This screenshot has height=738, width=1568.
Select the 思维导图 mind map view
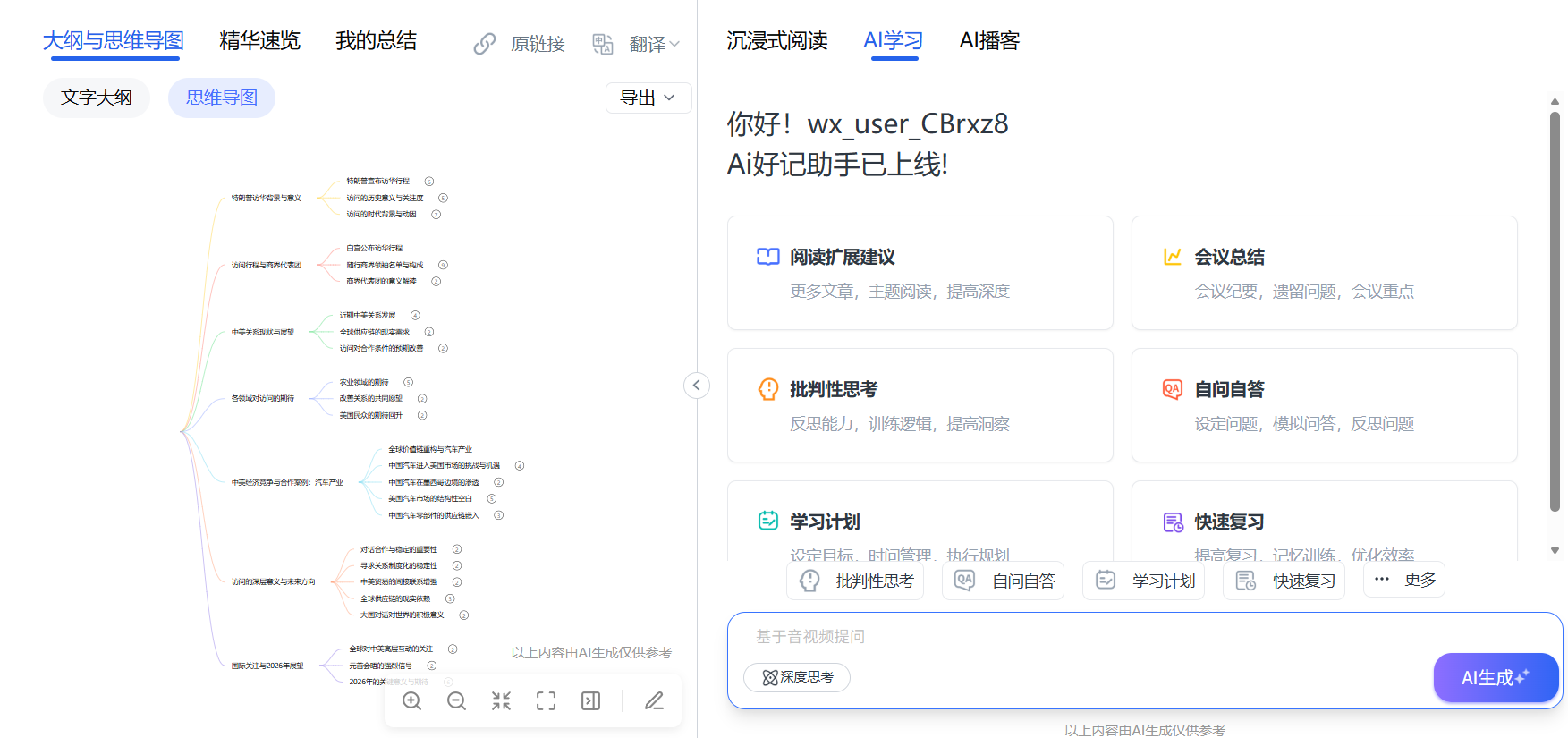[222, 98]
